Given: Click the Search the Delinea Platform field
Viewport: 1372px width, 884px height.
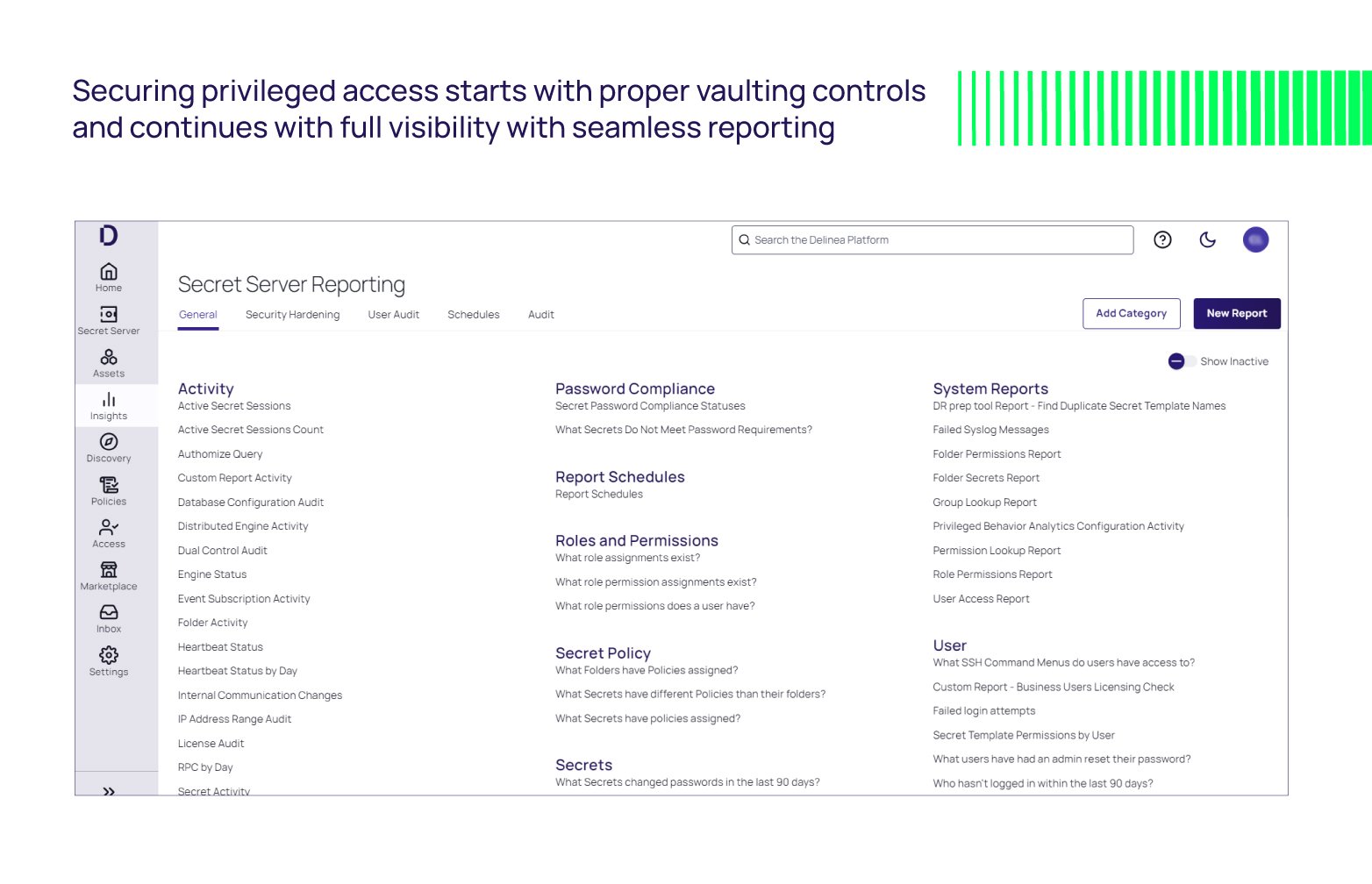Looking at the screenshot, I should (x=932, y=239).
